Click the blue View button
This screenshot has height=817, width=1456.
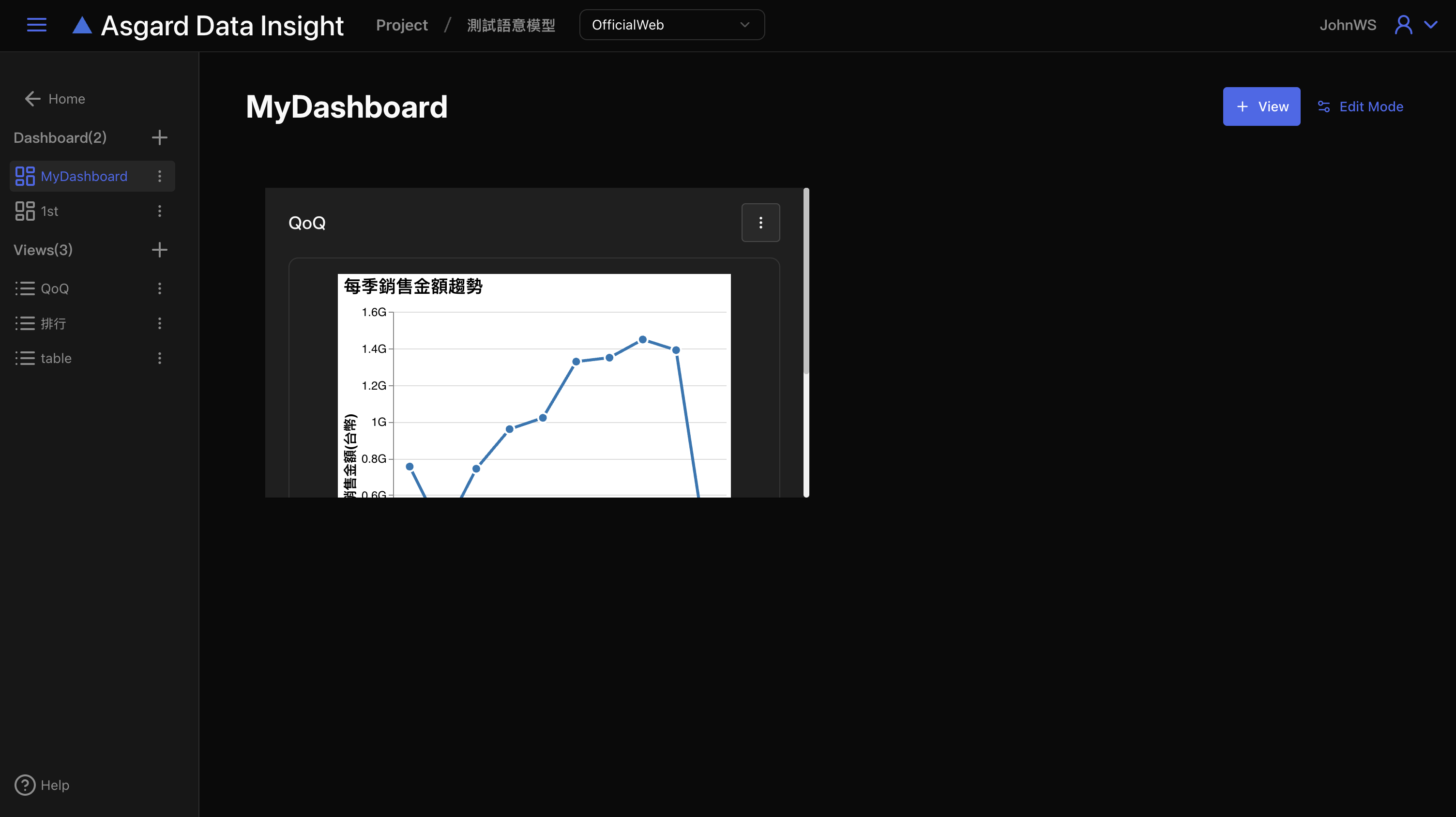[x=1261, y=107]
